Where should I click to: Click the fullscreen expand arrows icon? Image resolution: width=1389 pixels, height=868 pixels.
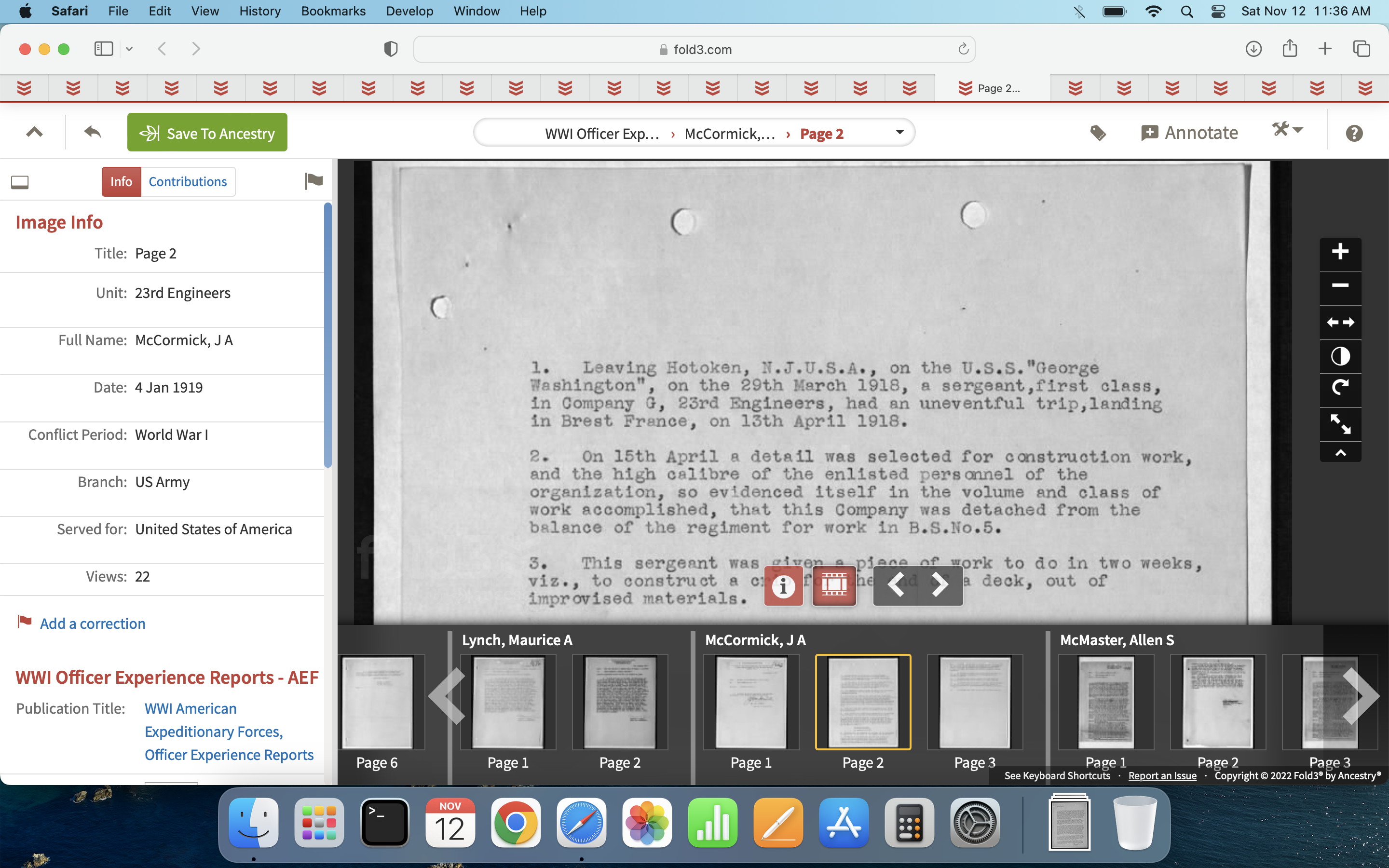[x=1340, y=424]
